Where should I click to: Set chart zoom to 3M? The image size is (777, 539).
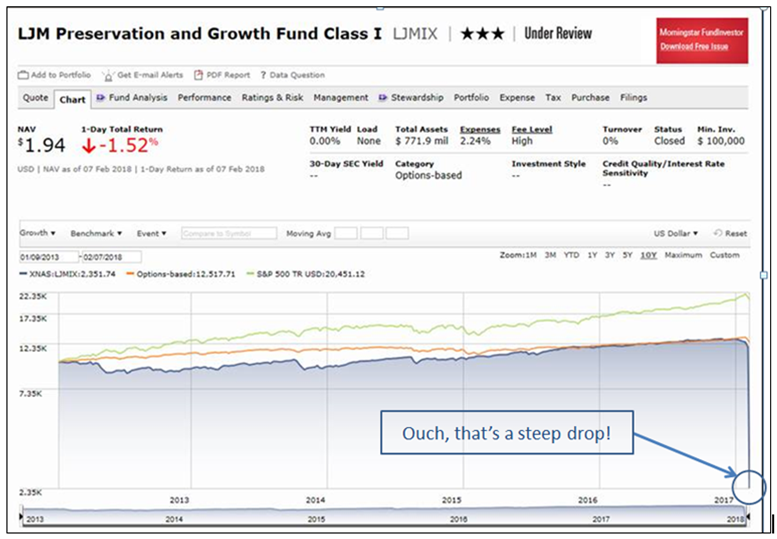550,255
